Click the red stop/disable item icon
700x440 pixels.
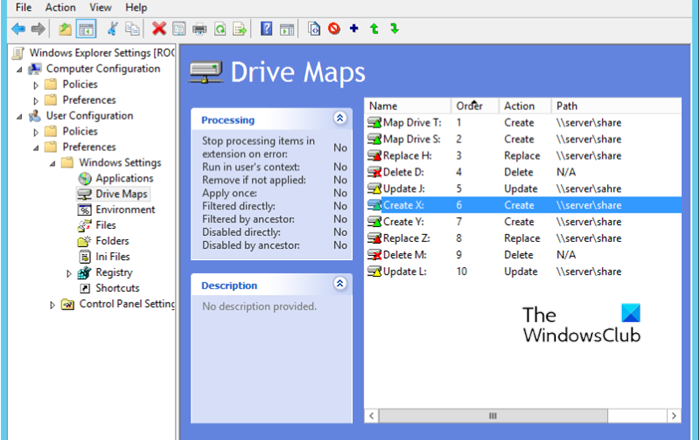[x=334, y=29]
